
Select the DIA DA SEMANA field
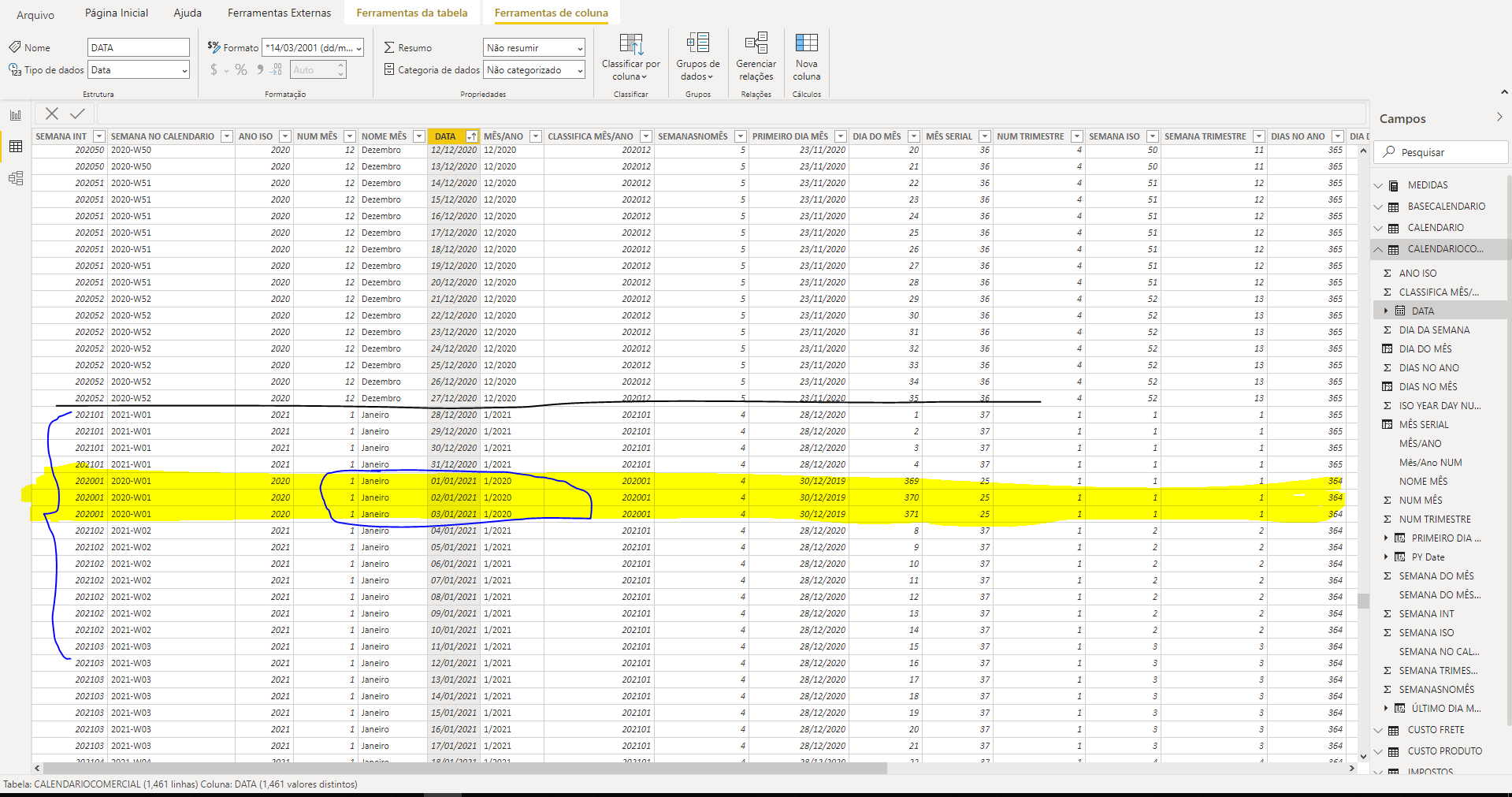1434,330
